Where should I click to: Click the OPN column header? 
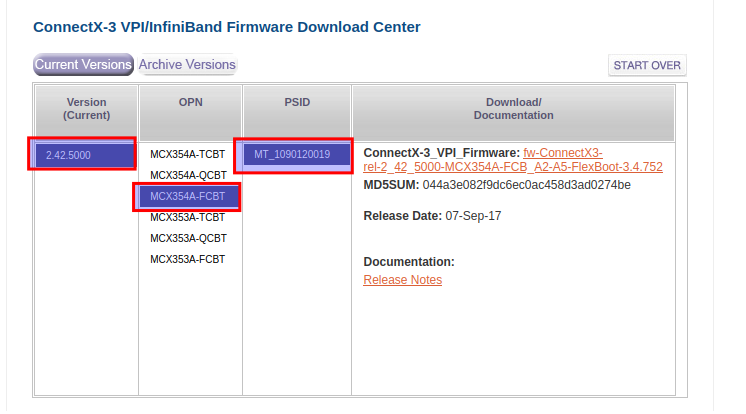[188, 102]
